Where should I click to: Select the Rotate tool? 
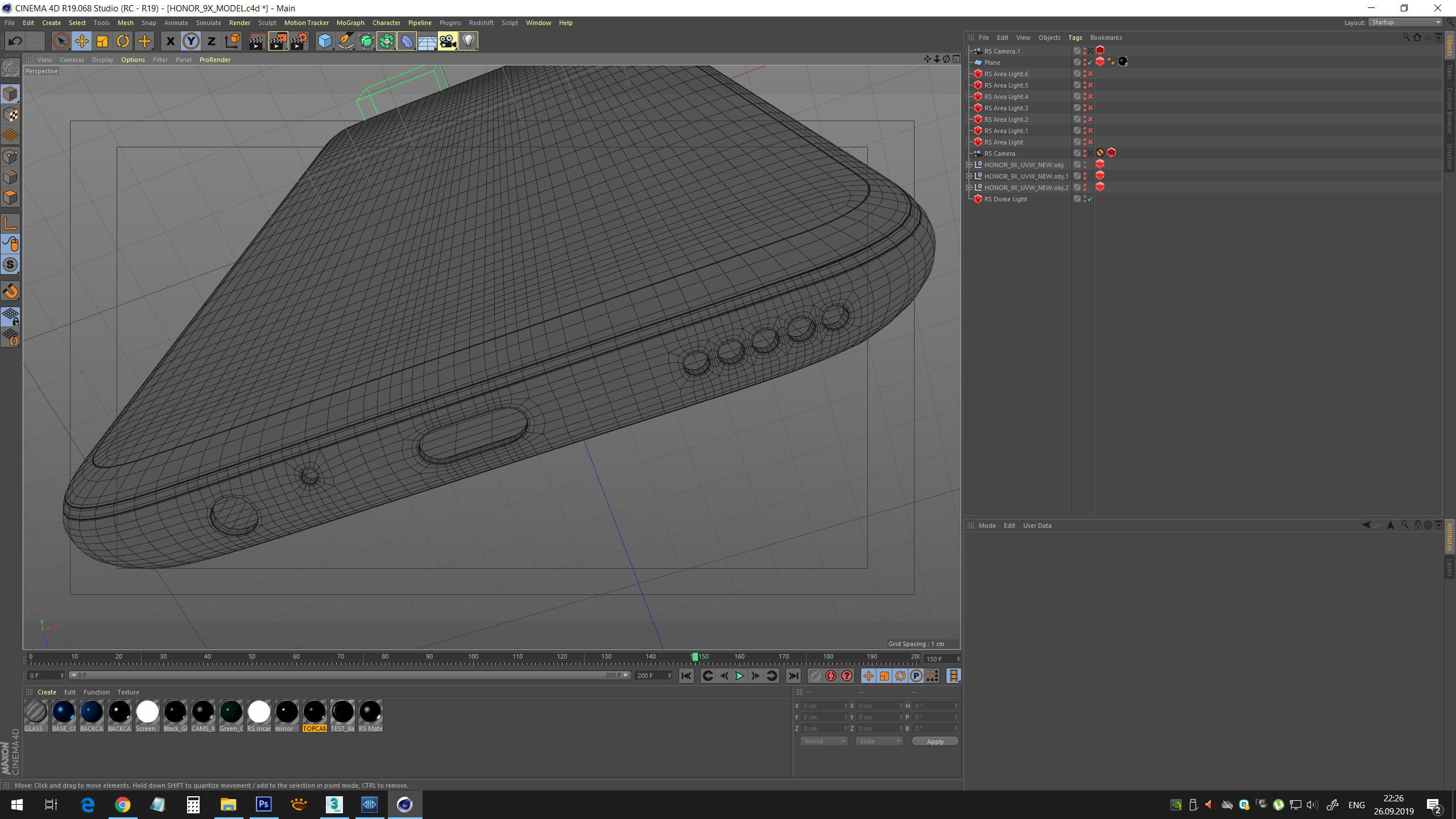pyautogui.click(x=123, y=41)
